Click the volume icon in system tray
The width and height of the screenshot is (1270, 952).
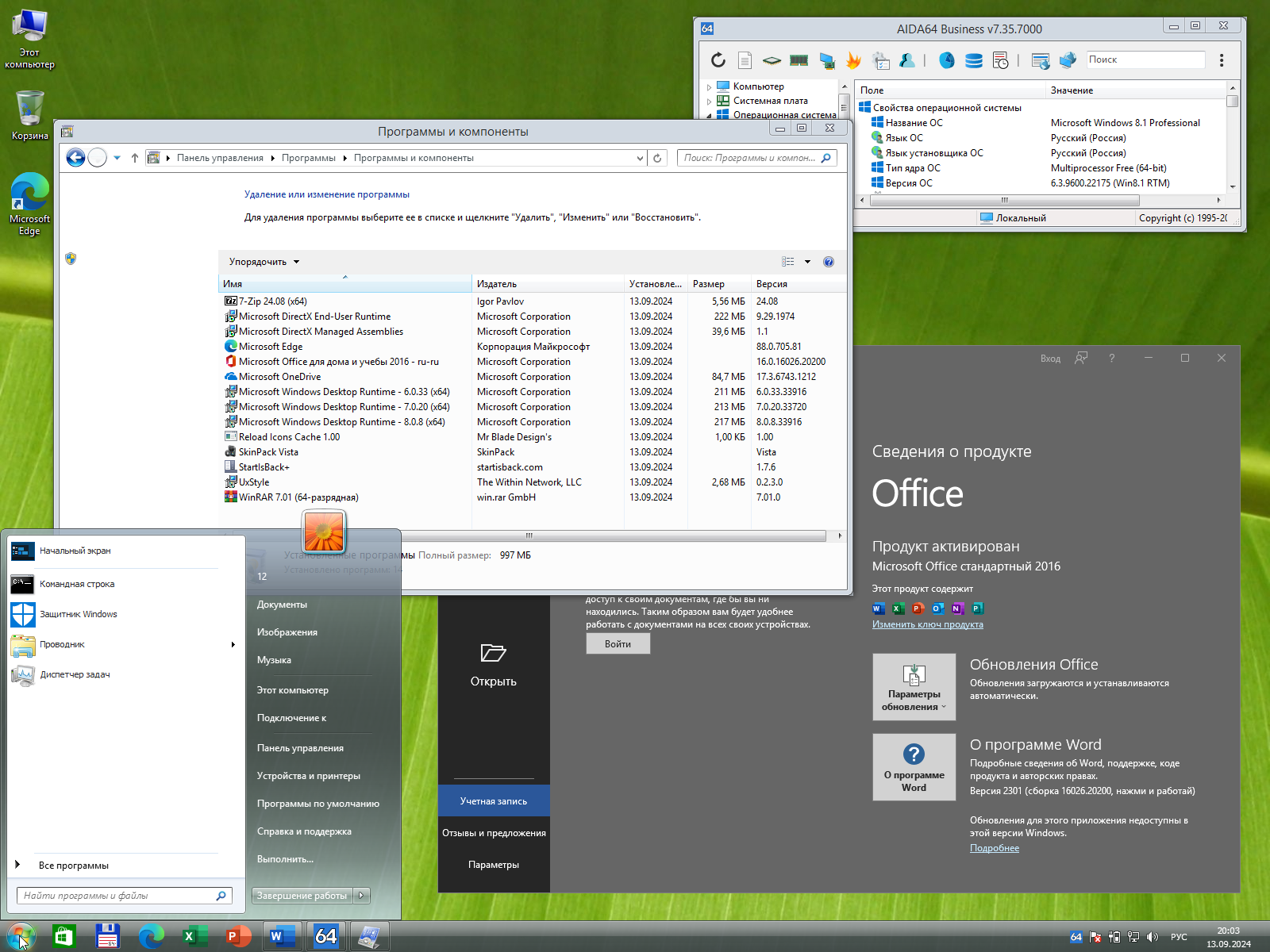pos(1153,937)
